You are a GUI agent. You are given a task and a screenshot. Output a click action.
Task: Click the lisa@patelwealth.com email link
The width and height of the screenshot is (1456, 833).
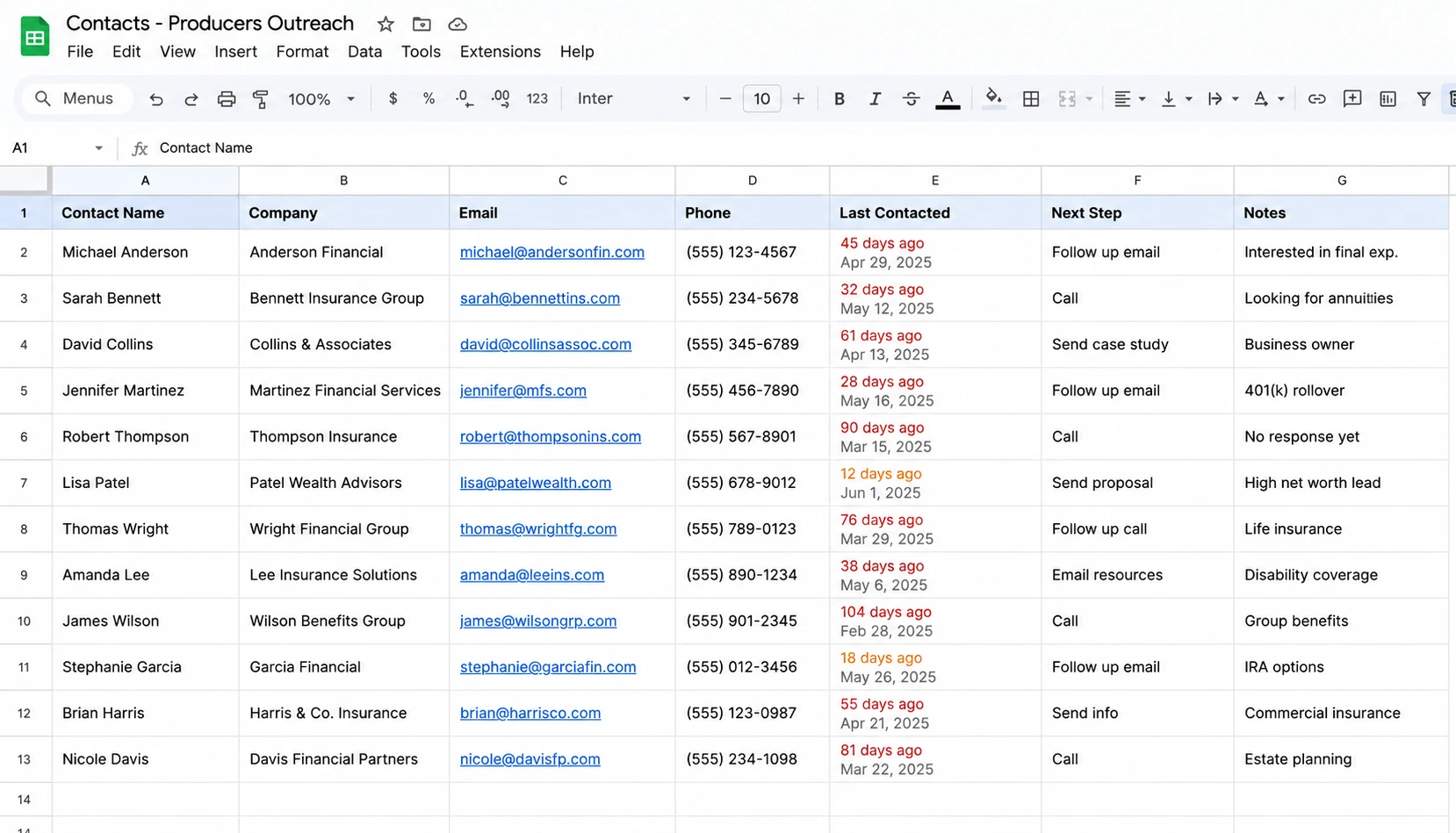point(535,483)
